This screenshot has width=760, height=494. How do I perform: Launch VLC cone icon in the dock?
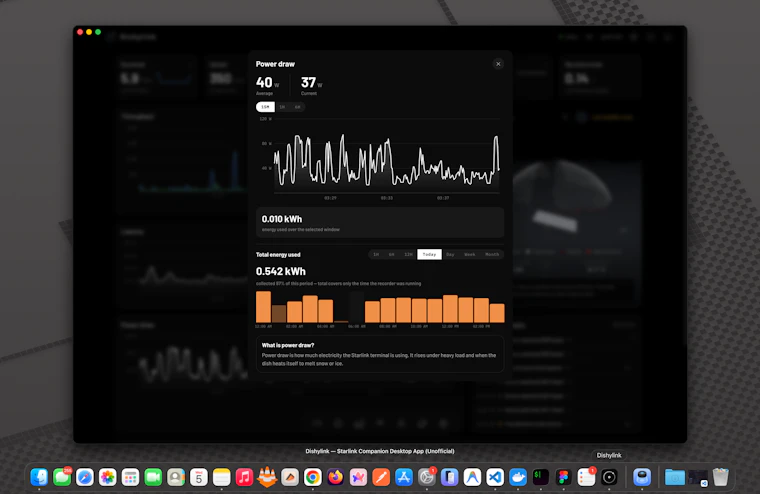267,478
